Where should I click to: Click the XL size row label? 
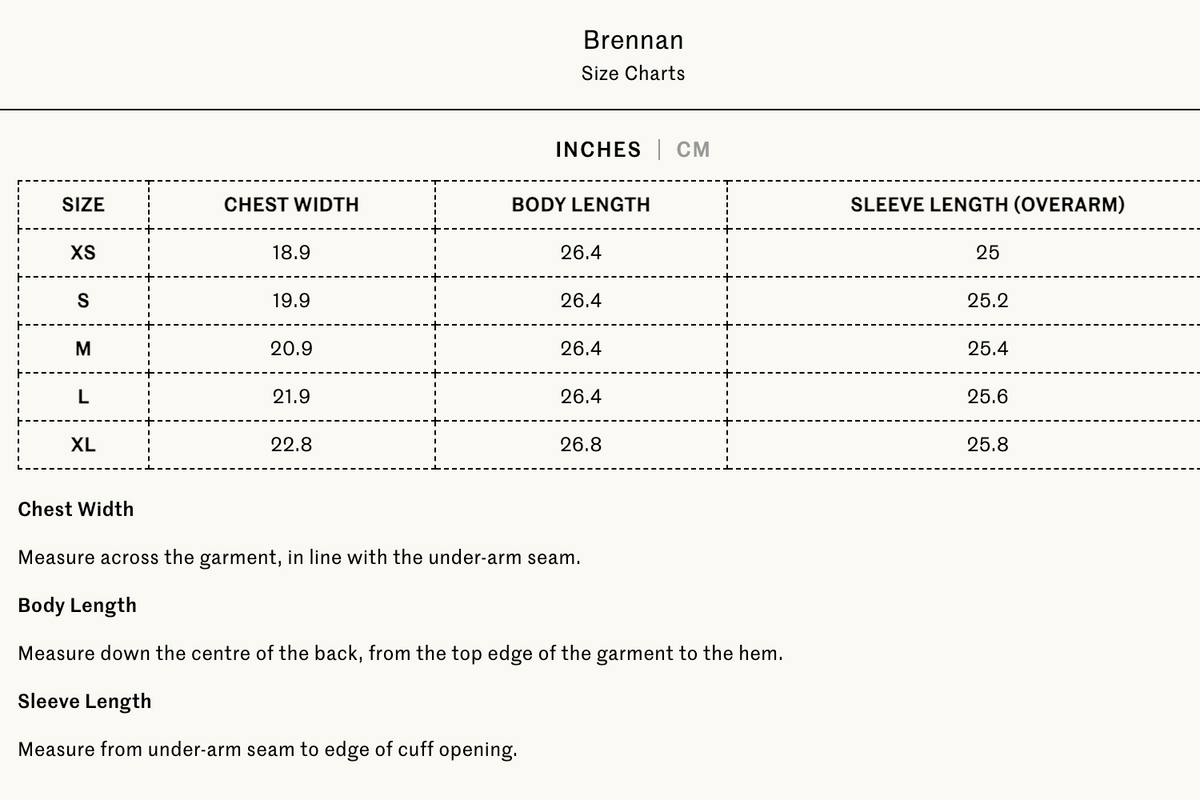pyautogui.click(x=83, y=445)
